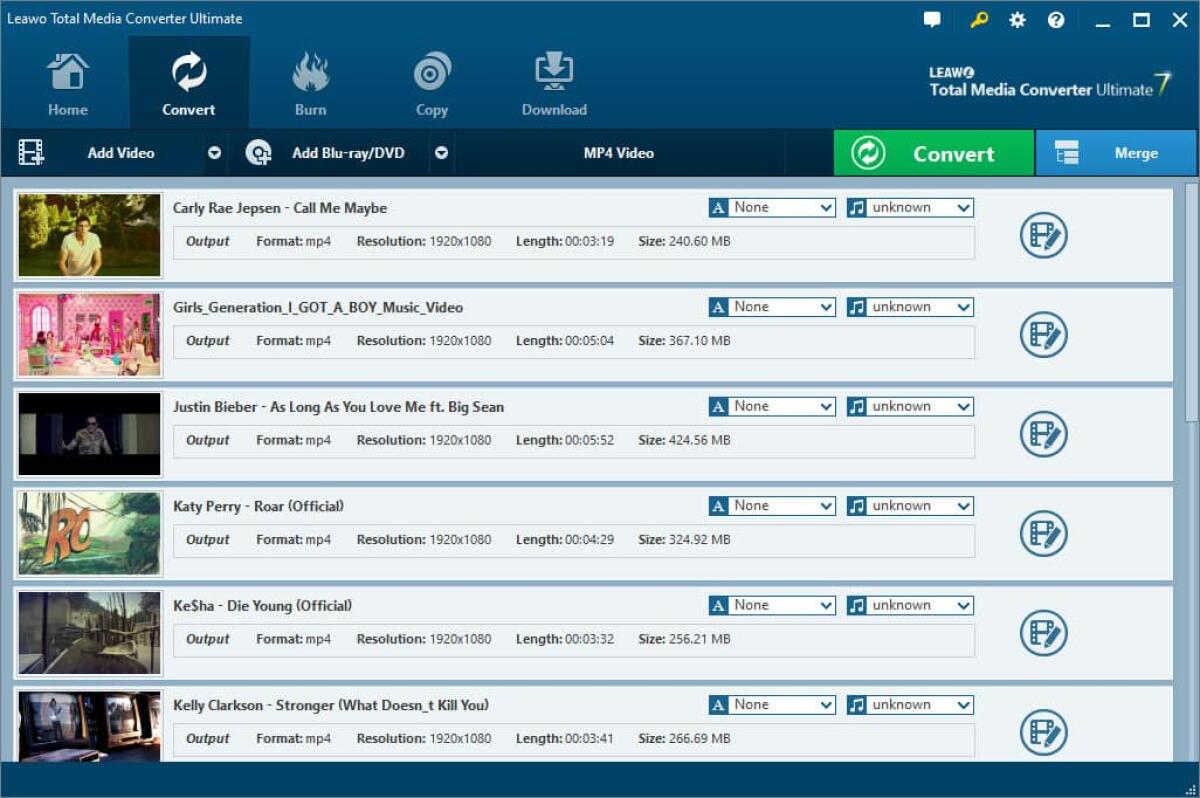Open settings with the gear icon
This screenshot has width=1200, height=798.
pyautogui.click(x=1017, y=20)
